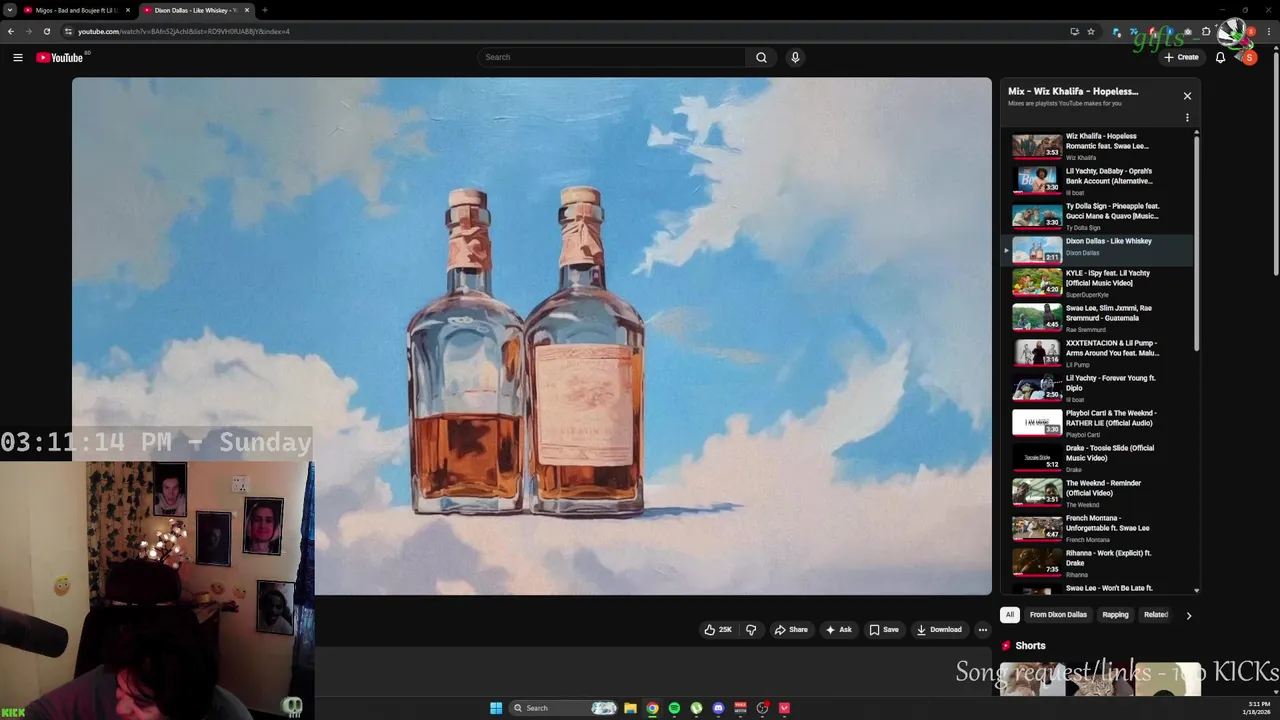Click the browser address bar URL
The image size is (1280, 720).
click(x=183, y=31)
